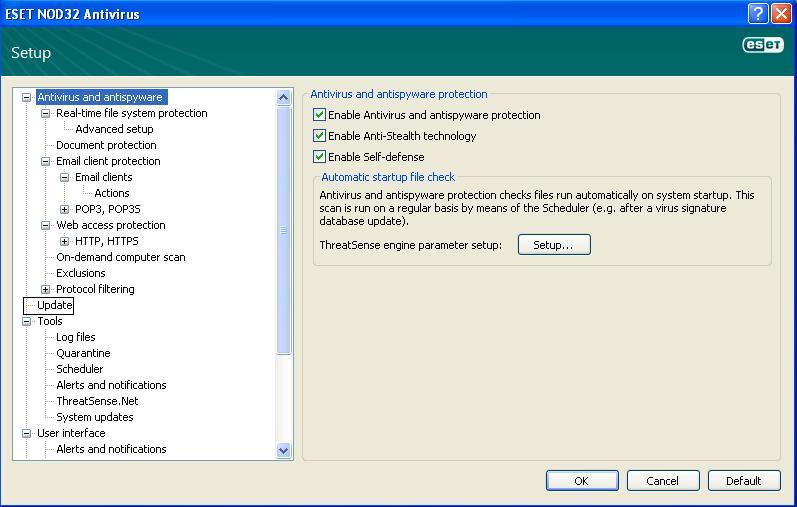Select Tools tree item
This screenshot has height=507, width=797.
[50, 321]
